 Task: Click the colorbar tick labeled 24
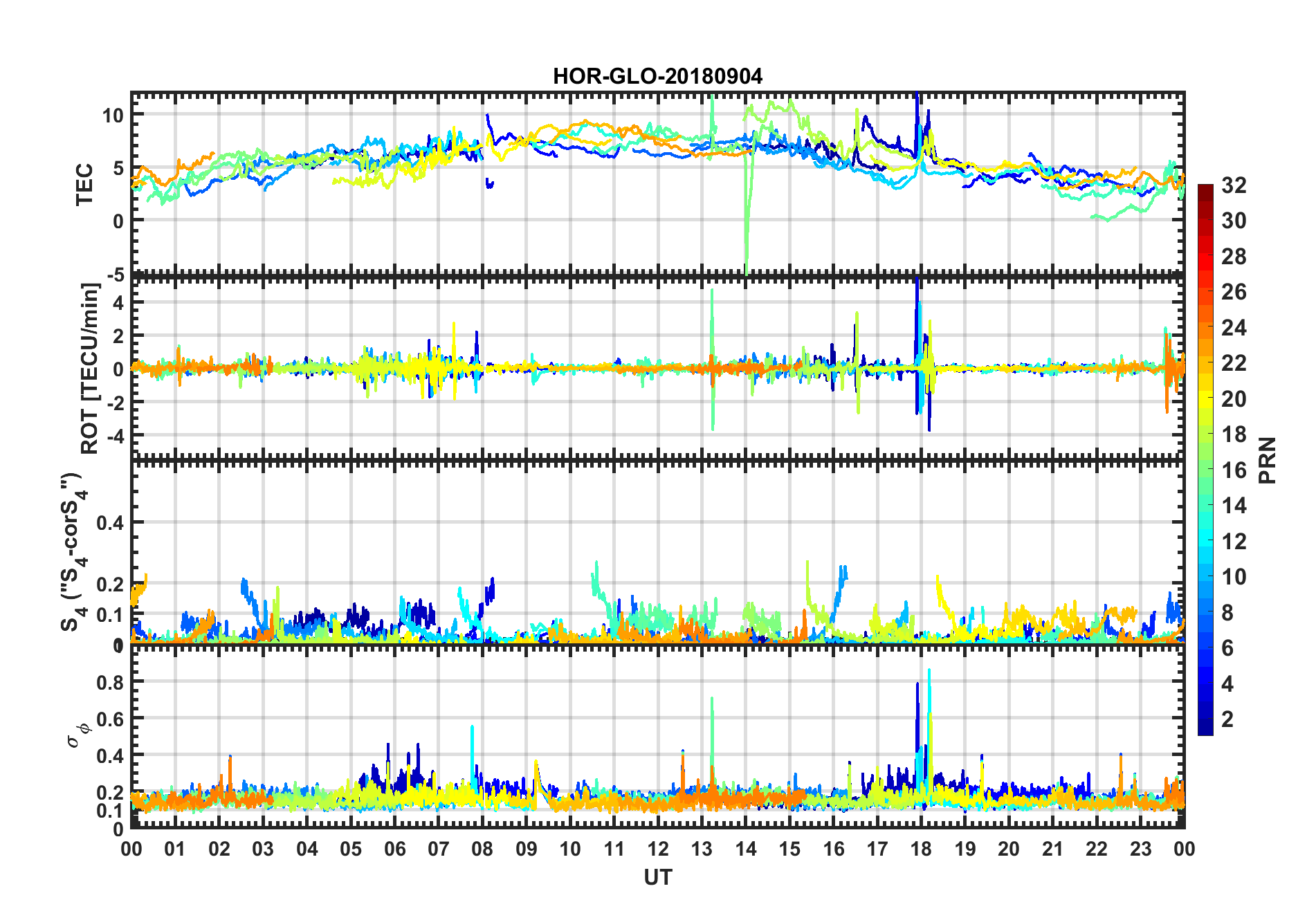(1234, 328)
